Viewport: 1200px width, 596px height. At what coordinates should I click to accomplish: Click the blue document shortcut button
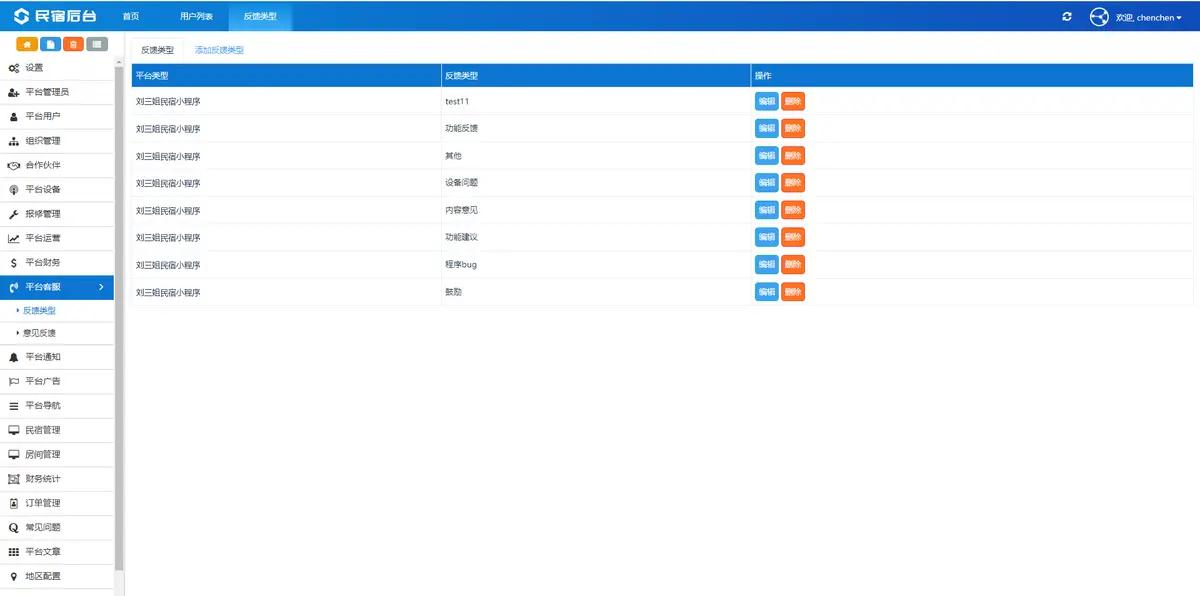click(50, 44)
